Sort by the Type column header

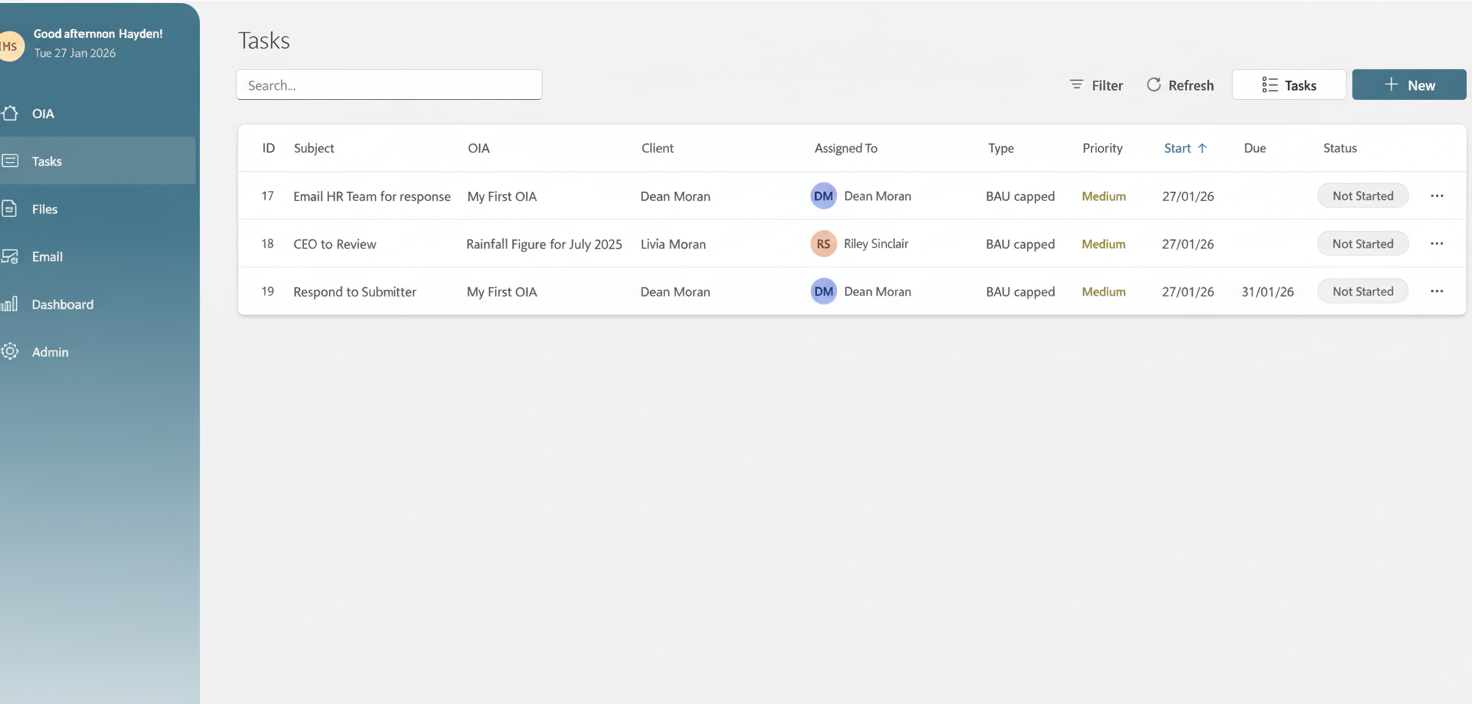(x=1001, y=148)
